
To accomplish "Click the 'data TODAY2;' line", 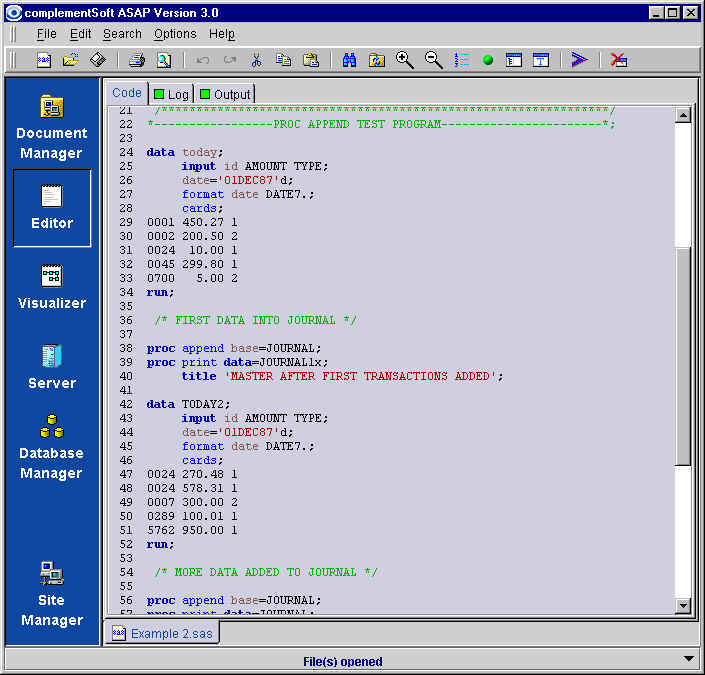I will [188, 404].
